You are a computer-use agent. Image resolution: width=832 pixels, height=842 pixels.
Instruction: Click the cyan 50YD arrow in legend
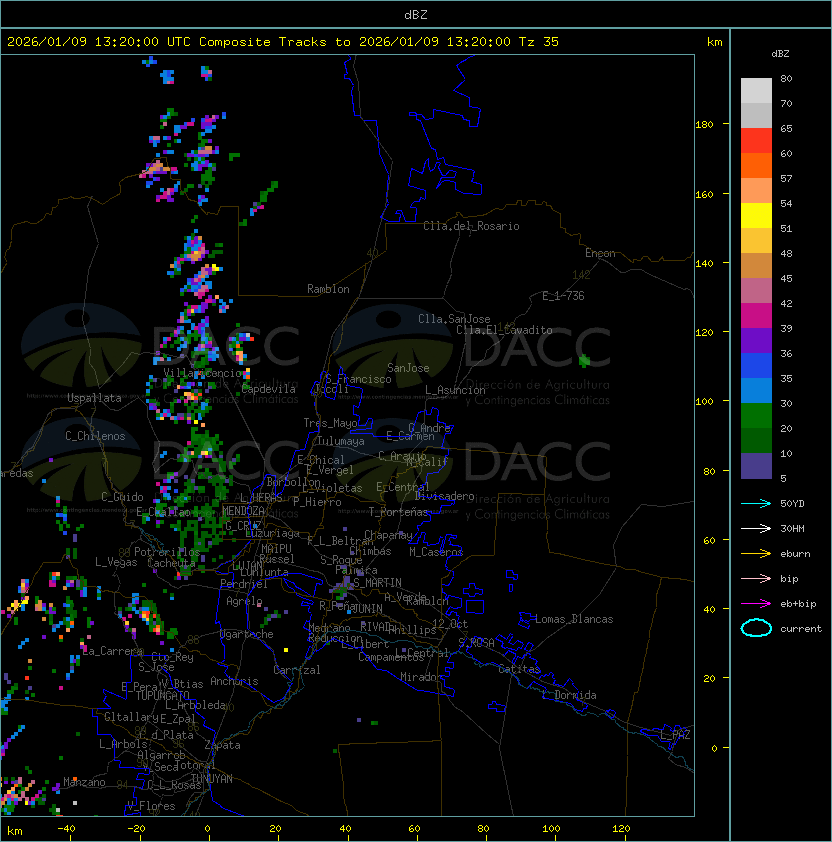(x=756, y=504)
